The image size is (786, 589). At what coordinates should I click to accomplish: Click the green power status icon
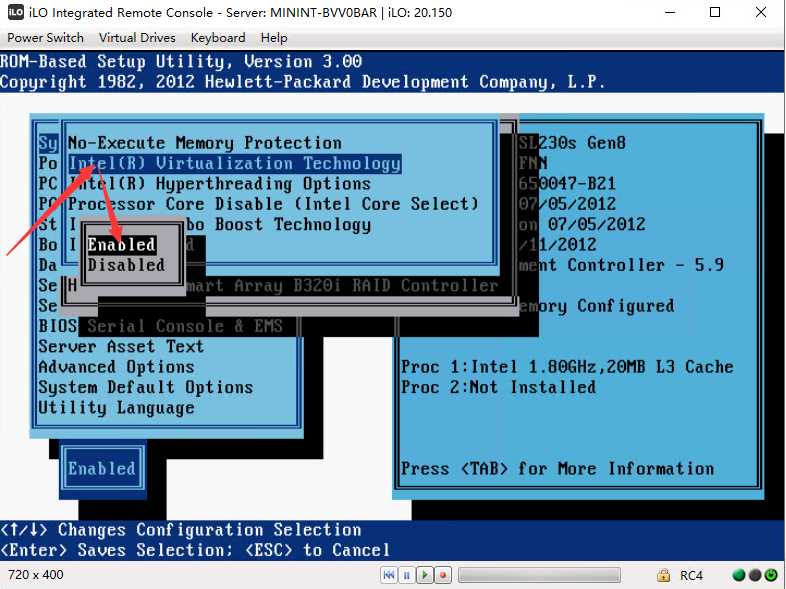point(771,575)
